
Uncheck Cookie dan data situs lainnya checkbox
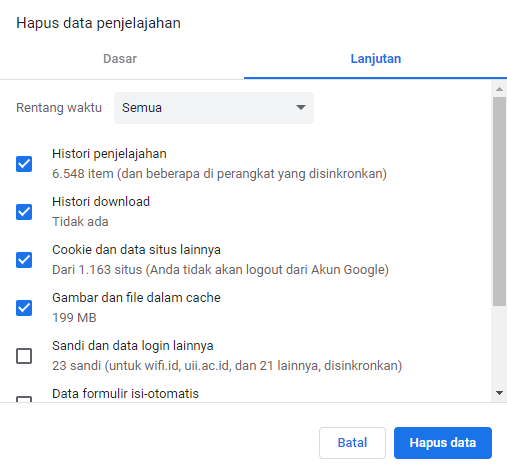pyautogui.click(x=24, y=260)
